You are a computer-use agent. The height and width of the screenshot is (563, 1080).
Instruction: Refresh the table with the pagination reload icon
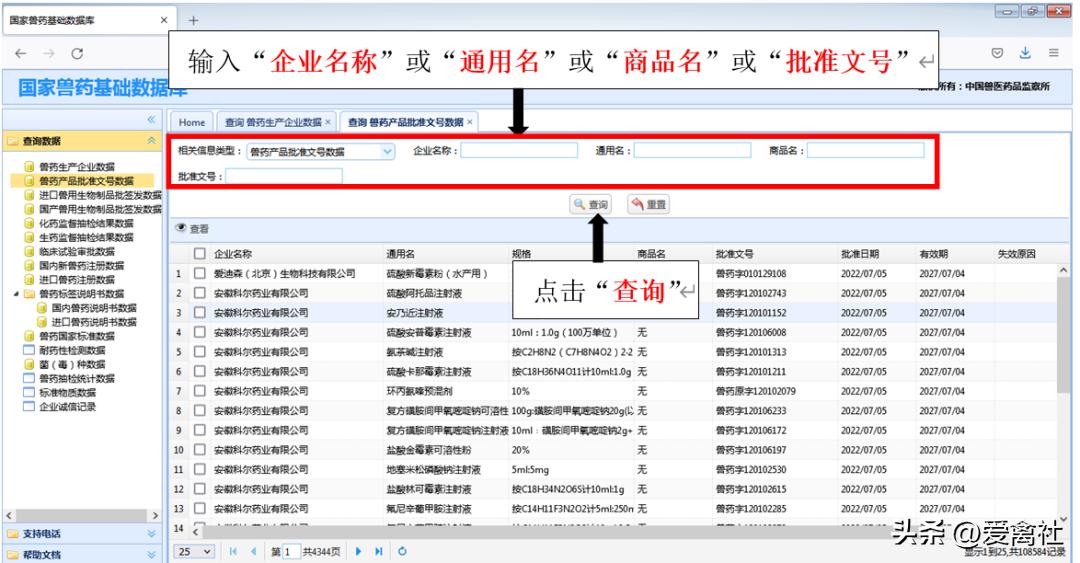(402, 551)
